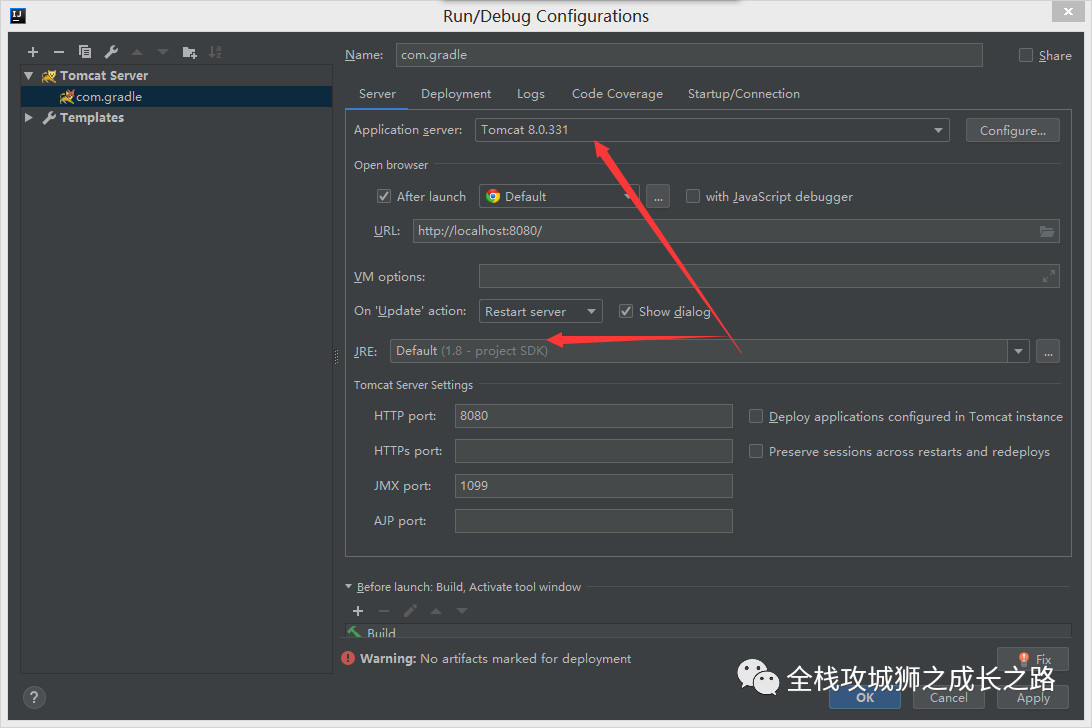Viewport: 1092px width, 728px height.
Task: Click the AJP port field
Action: (593, 521)
